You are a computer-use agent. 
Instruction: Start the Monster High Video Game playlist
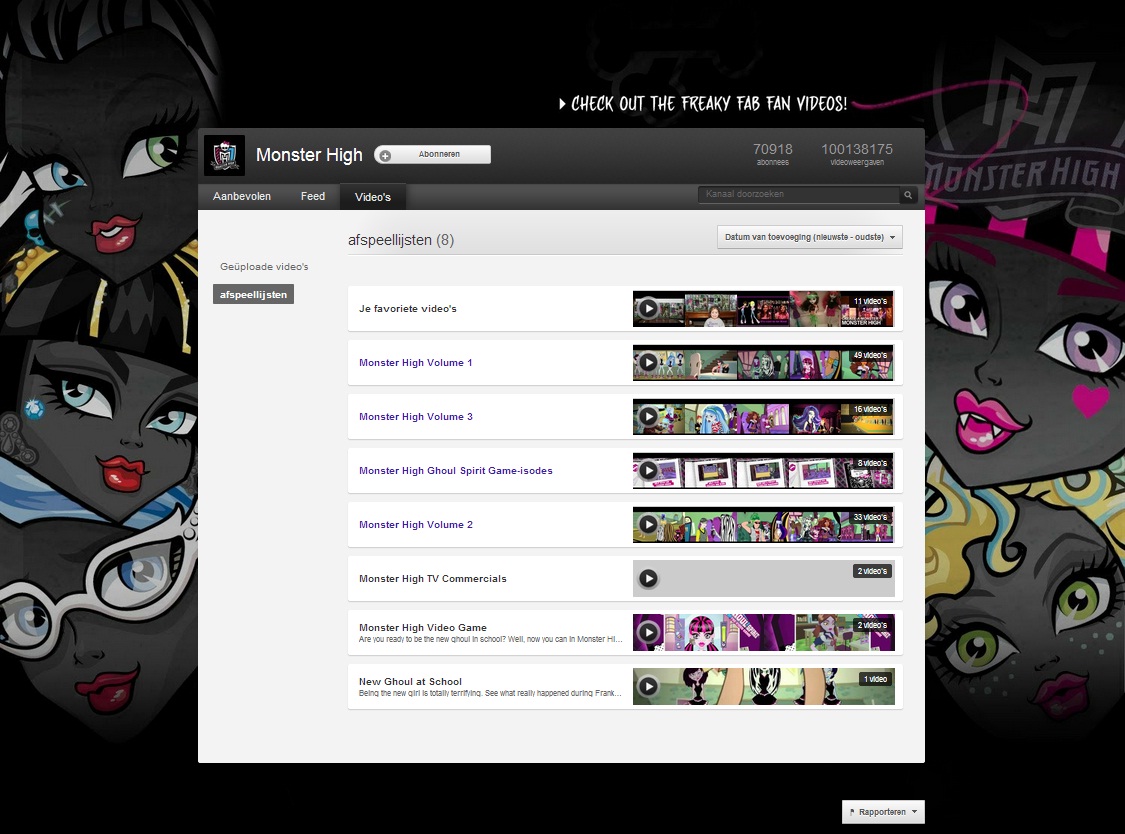click(648, 633)
